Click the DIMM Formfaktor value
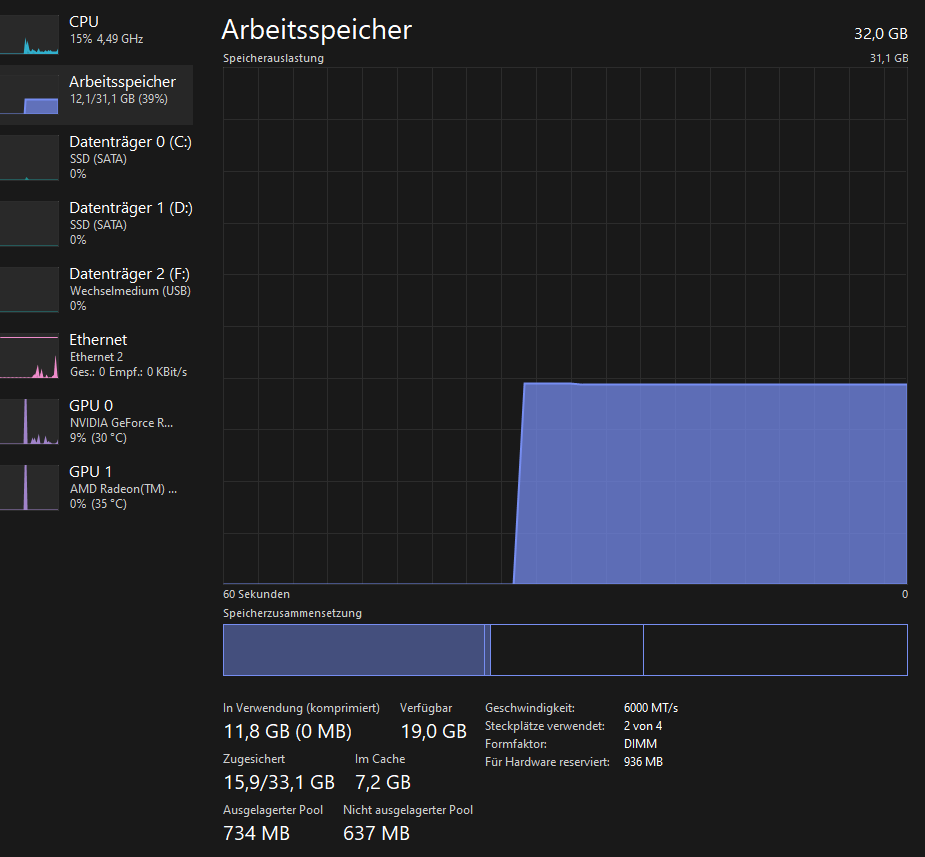Image resolution: width=925 pixels, height=857 pixels. 640,744
